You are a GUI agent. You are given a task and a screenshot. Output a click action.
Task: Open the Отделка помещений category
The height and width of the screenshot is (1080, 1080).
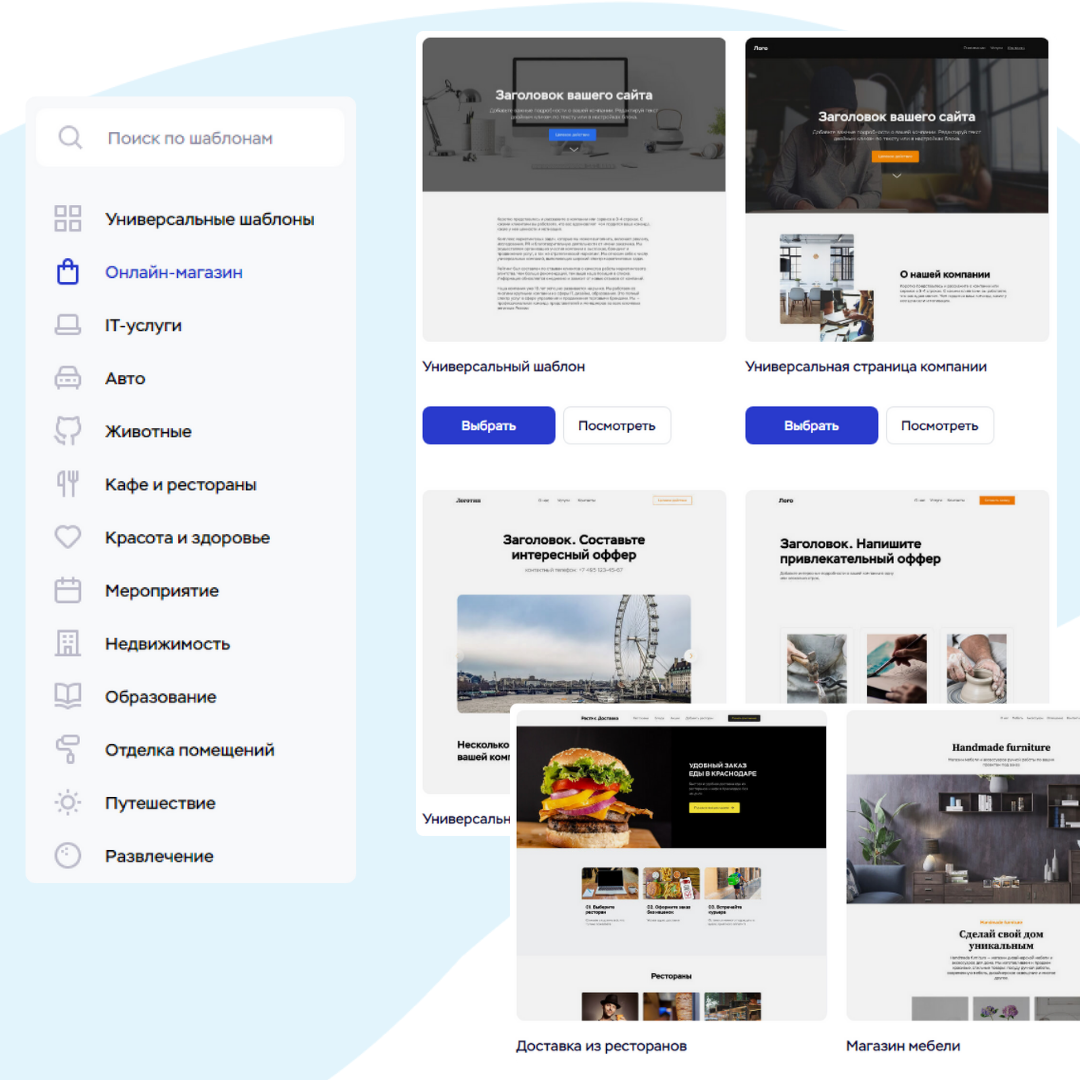click(x=189, y=750)
